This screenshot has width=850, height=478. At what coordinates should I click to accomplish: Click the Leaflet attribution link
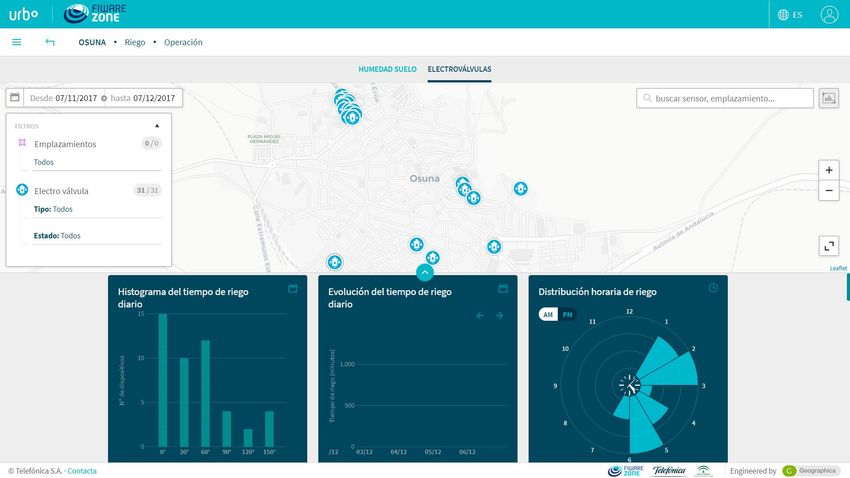(x=838, y=268)
